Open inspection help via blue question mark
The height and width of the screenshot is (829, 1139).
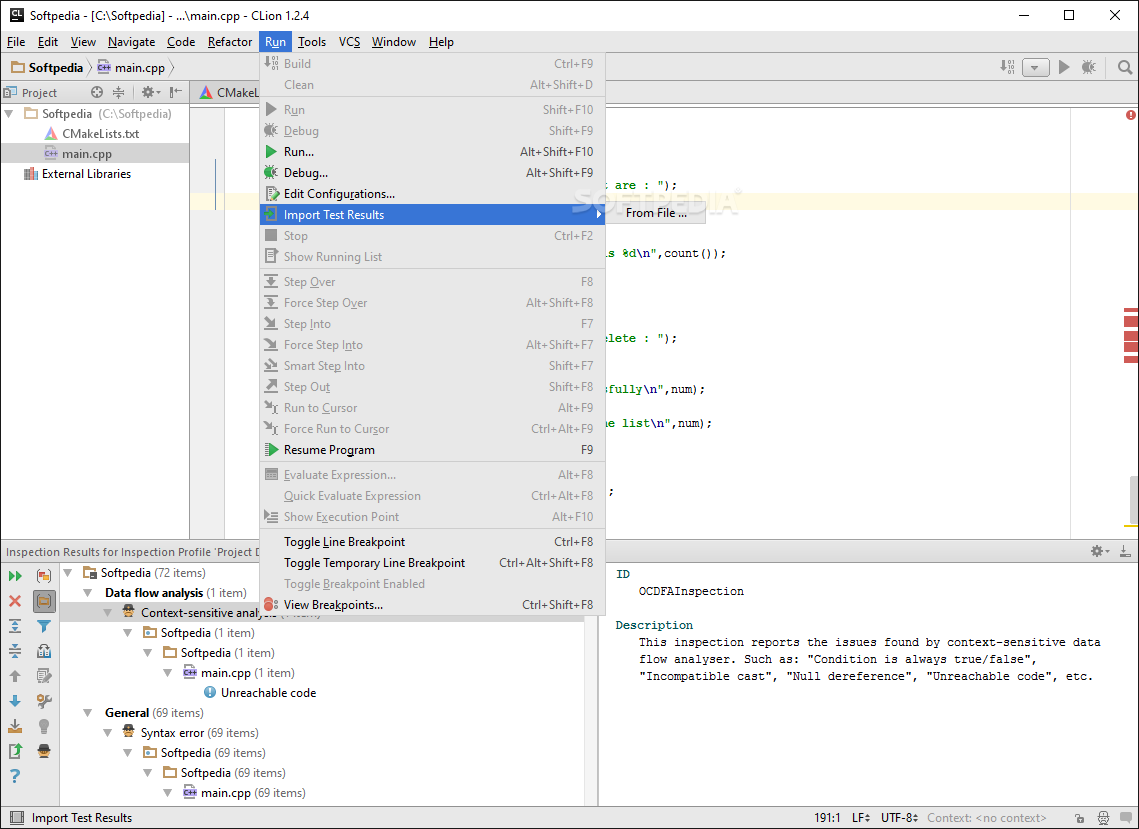(x=15, y=776)
